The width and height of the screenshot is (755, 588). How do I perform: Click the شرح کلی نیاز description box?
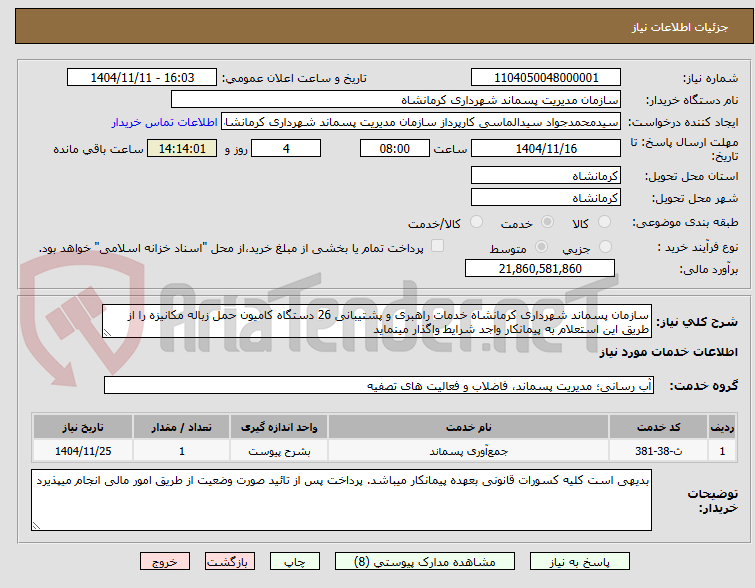pyautogui.click(x=377, y=321)
